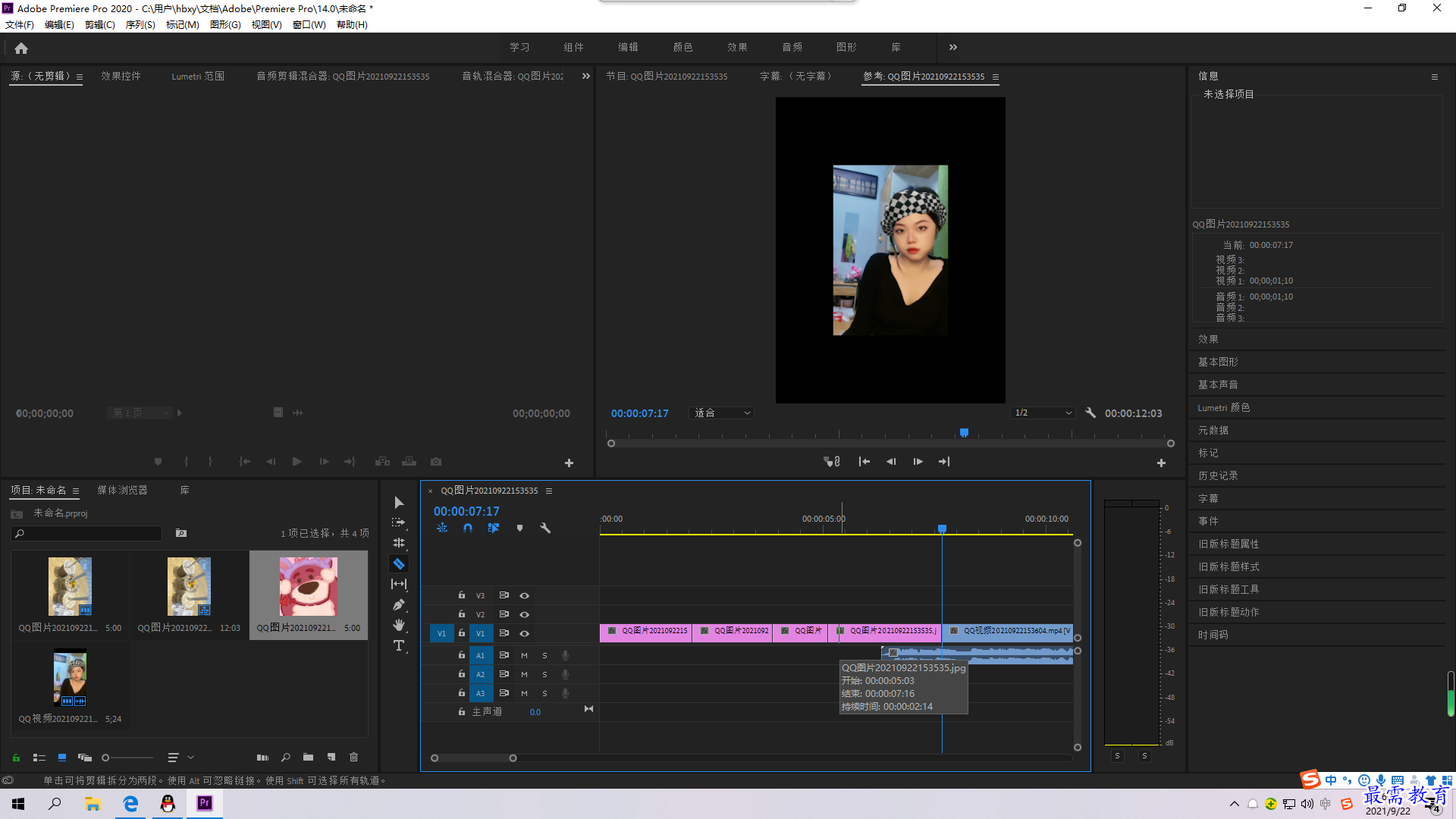Click the Program monitor playhead marker
1456x819 pixels.
click(964, 432)
